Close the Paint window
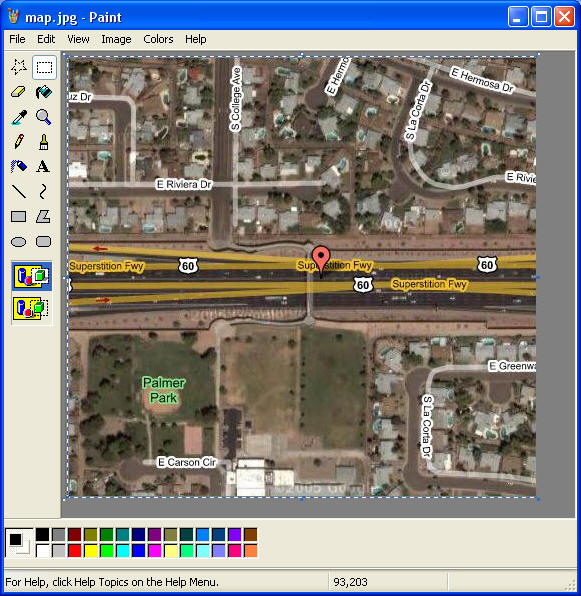 564,17
